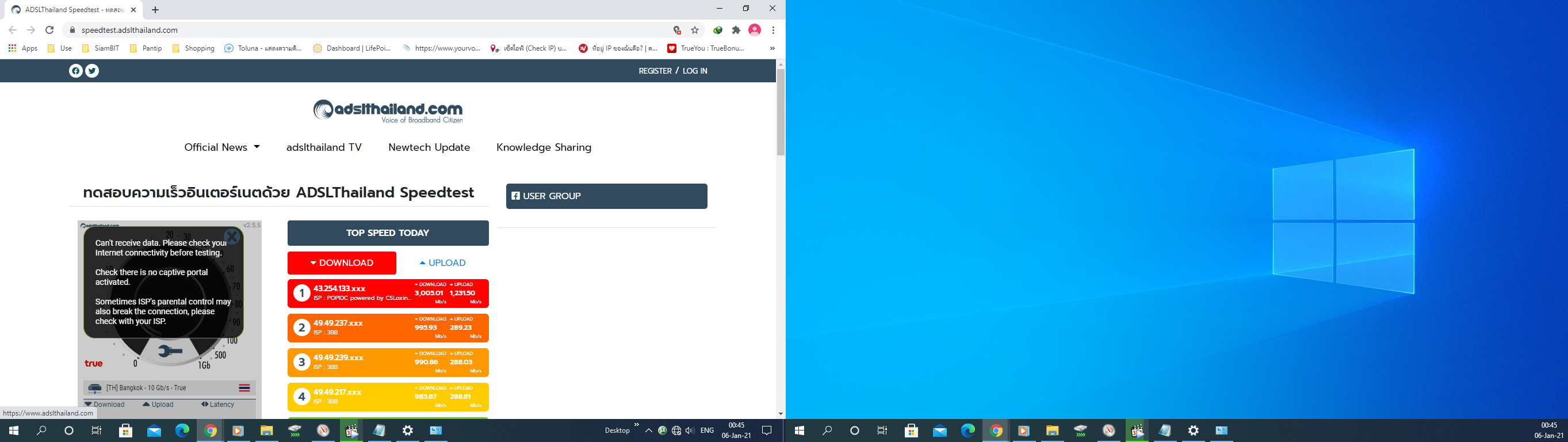Open Cortana circle on the empty desktop screen's taskbar

click(855, 430)
